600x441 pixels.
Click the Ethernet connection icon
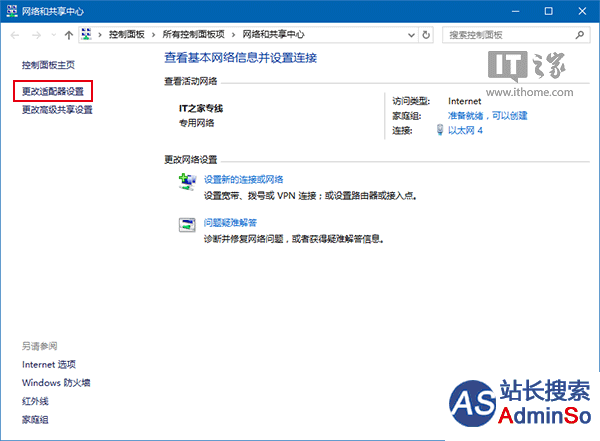click(440, 130)
